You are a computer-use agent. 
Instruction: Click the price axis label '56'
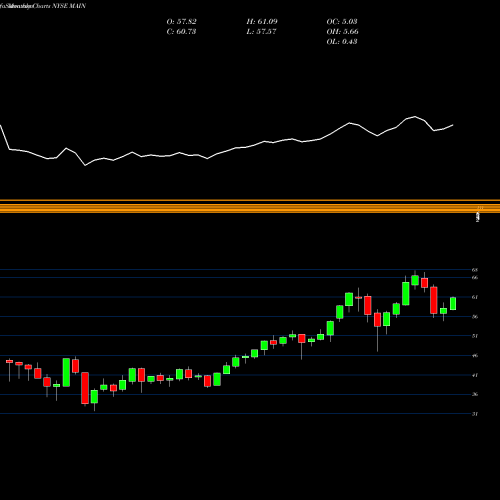coord(475,317)
